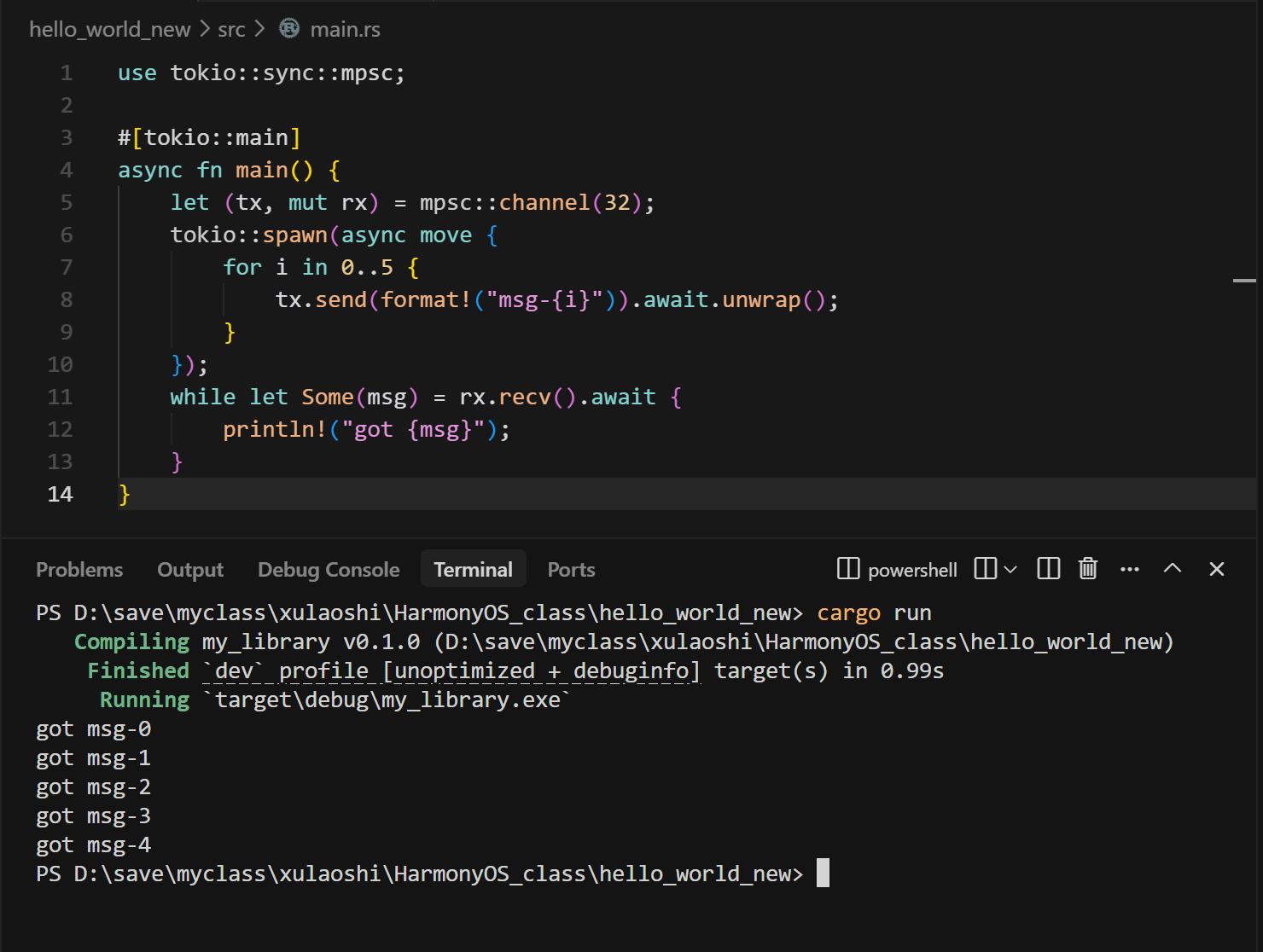Click 'v0.1.0' in the terminal's Compiling line

[381, 642]
